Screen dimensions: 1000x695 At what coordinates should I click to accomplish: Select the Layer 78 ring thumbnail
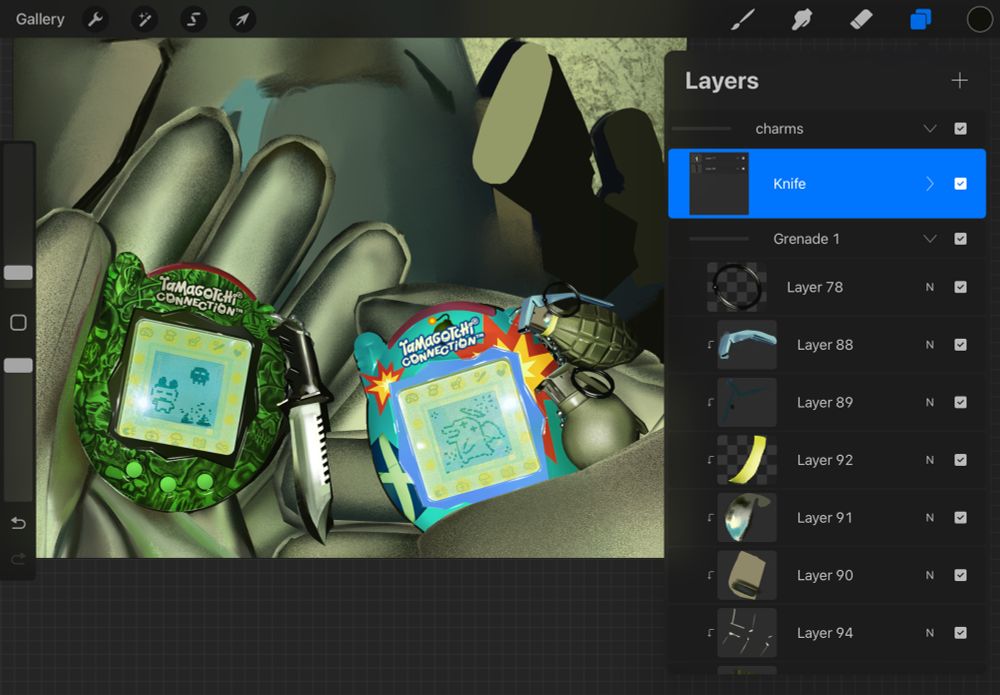(x=737, y=288)
